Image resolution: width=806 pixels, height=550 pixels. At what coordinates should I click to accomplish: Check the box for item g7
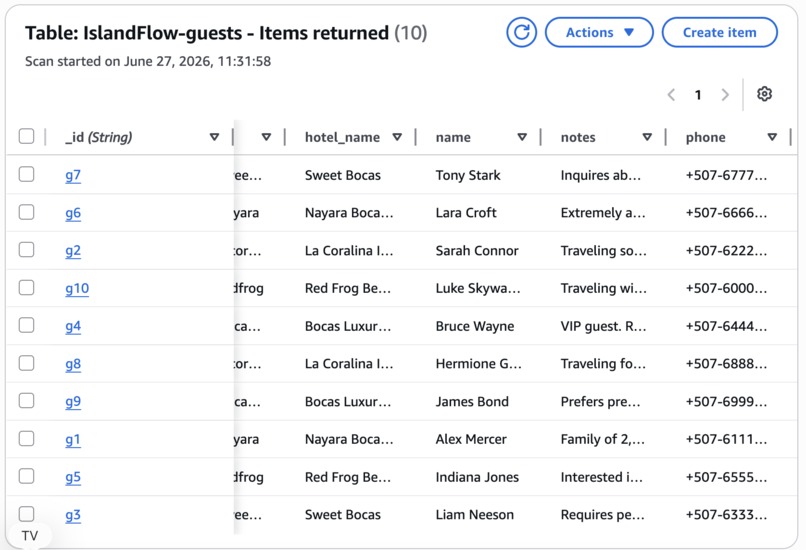26,174
